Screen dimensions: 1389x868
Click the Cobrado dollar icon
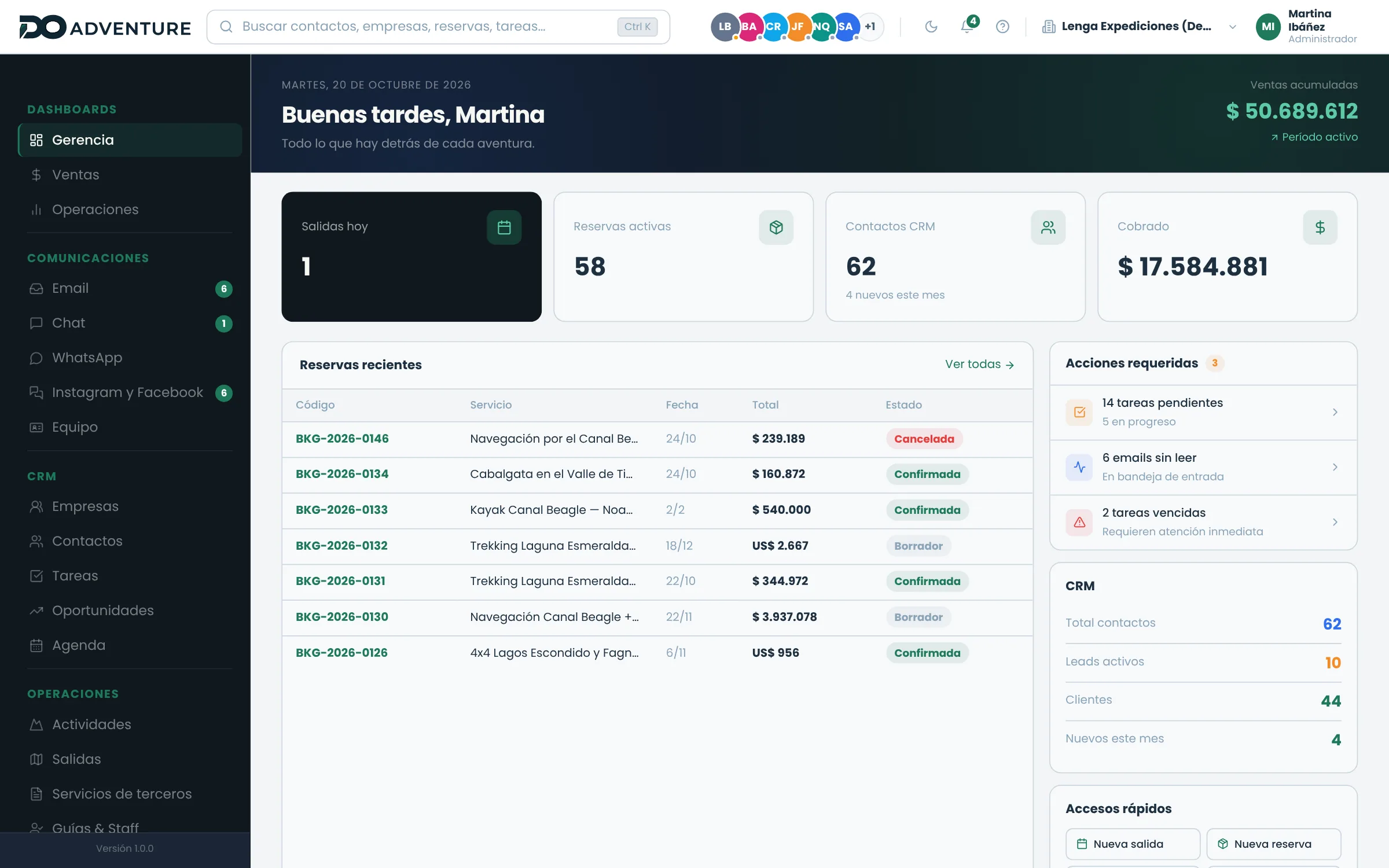[x=1320, y=227]
